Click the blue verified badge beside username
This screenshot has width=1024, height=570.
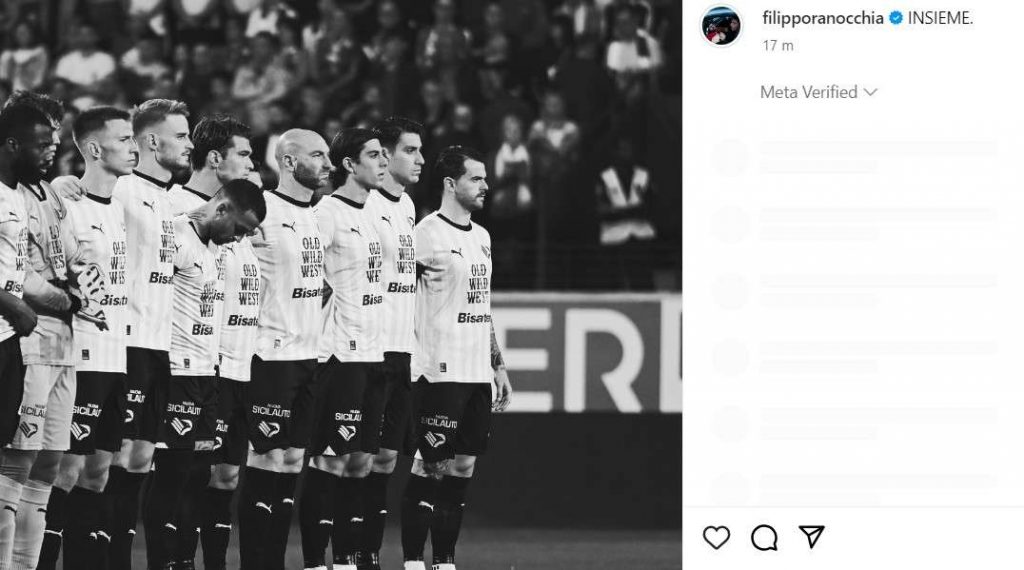click(896, 18)
